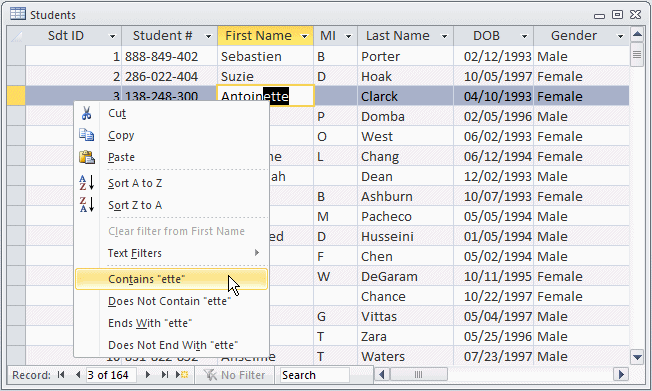Go to first record navigation button
Image resolution: width=652 pixels, height=391 pixels.
[x=61, y=375]
